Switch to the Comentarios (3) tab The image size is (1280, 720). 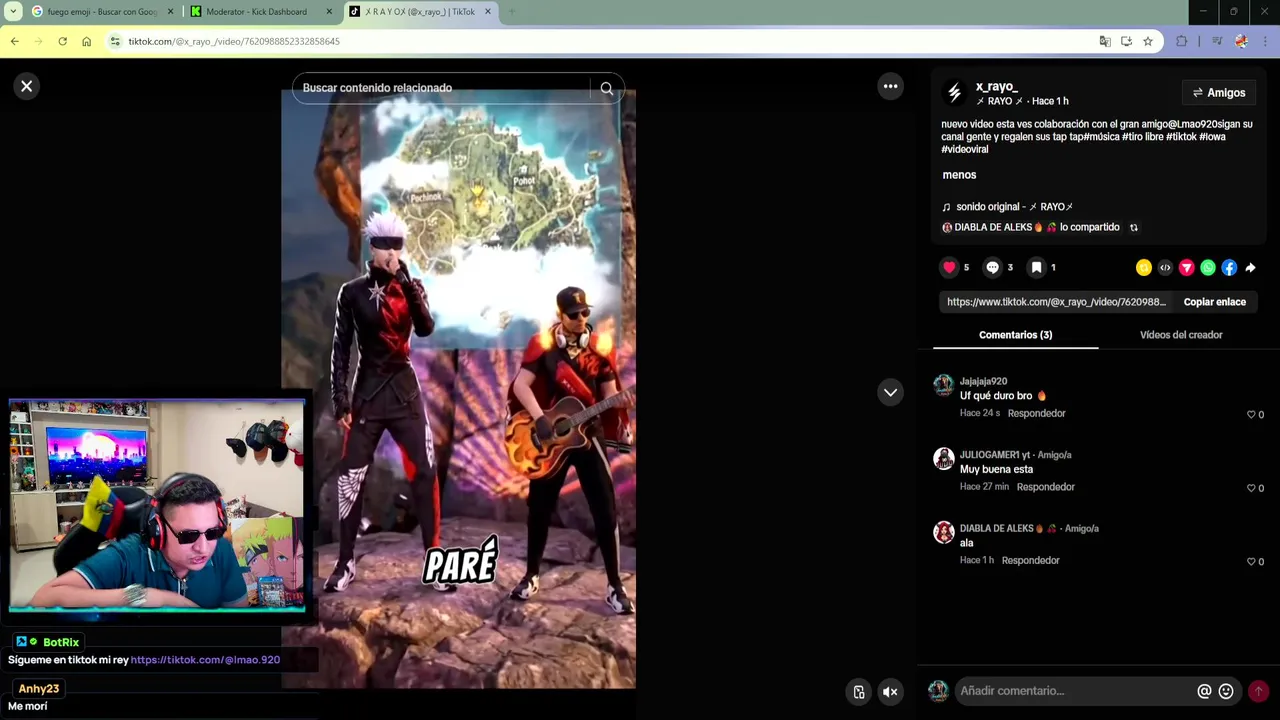(1015, 335)
